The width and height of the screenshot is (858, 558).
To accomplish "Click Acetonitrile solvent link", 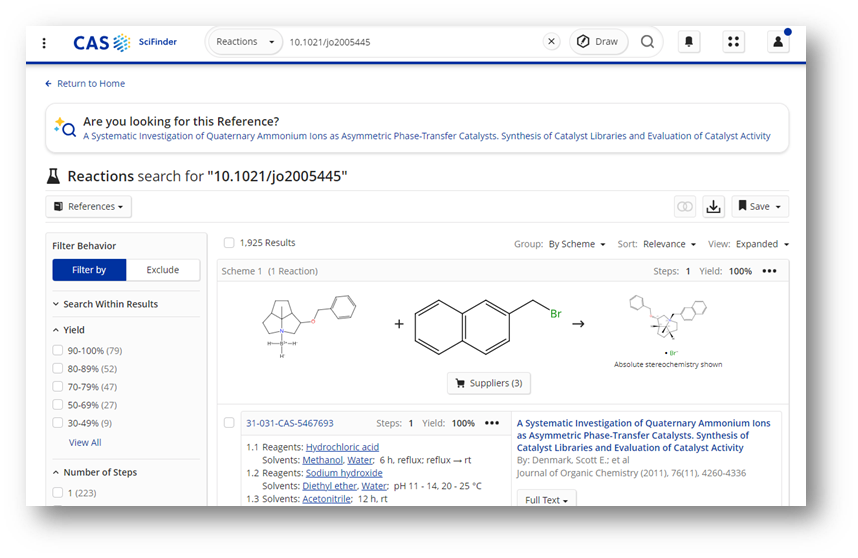I will pyautogui.click(x=327, y=499).
